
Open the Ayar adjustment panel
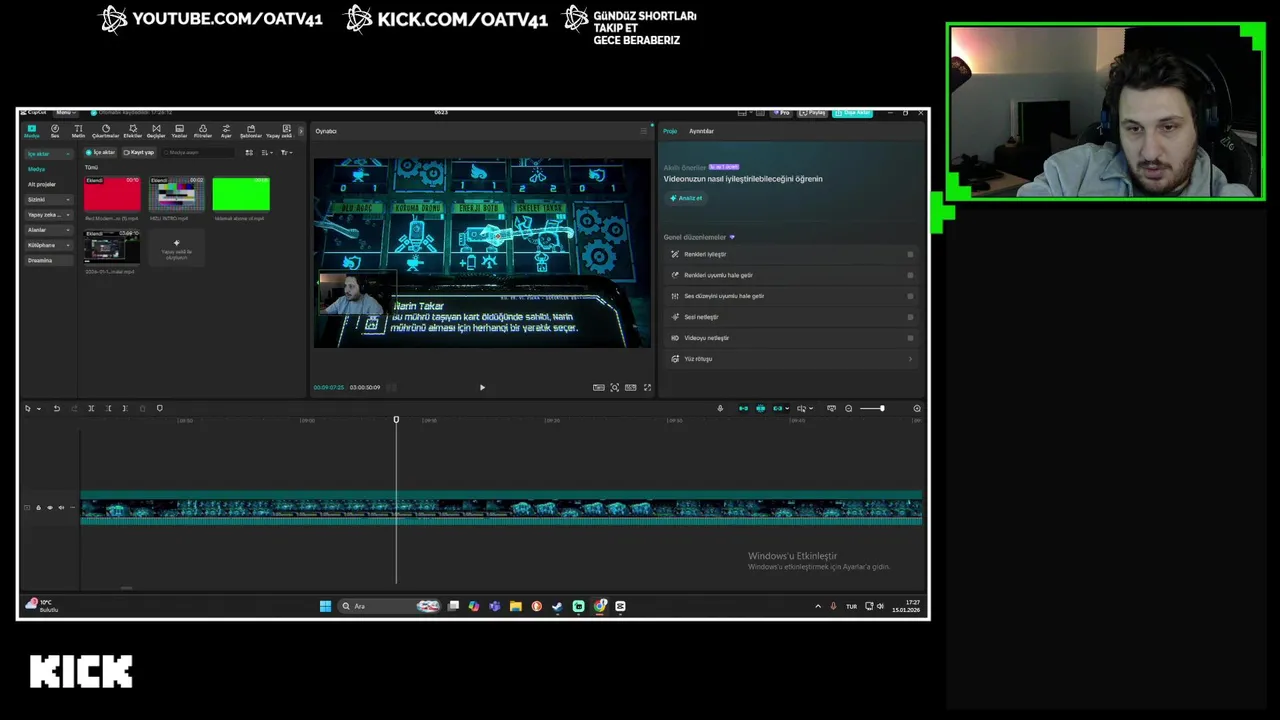226,131
